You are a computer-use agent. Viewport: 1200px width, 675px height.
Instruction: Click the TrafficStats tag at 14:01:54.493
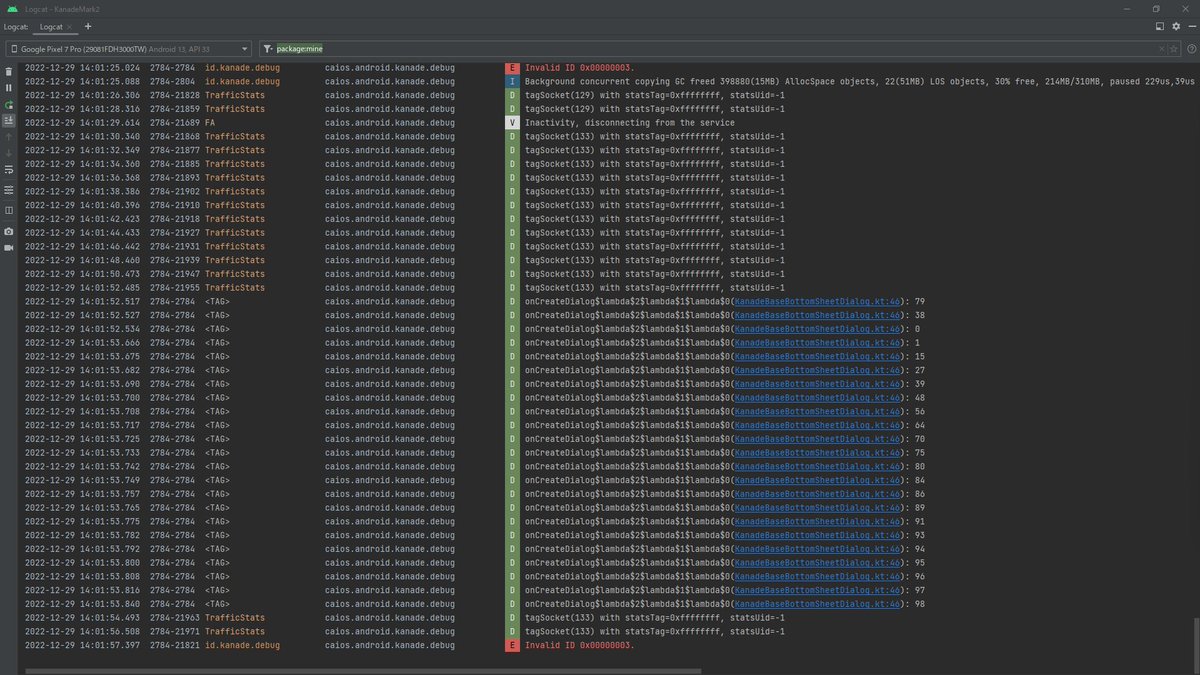tap(235, 618)
